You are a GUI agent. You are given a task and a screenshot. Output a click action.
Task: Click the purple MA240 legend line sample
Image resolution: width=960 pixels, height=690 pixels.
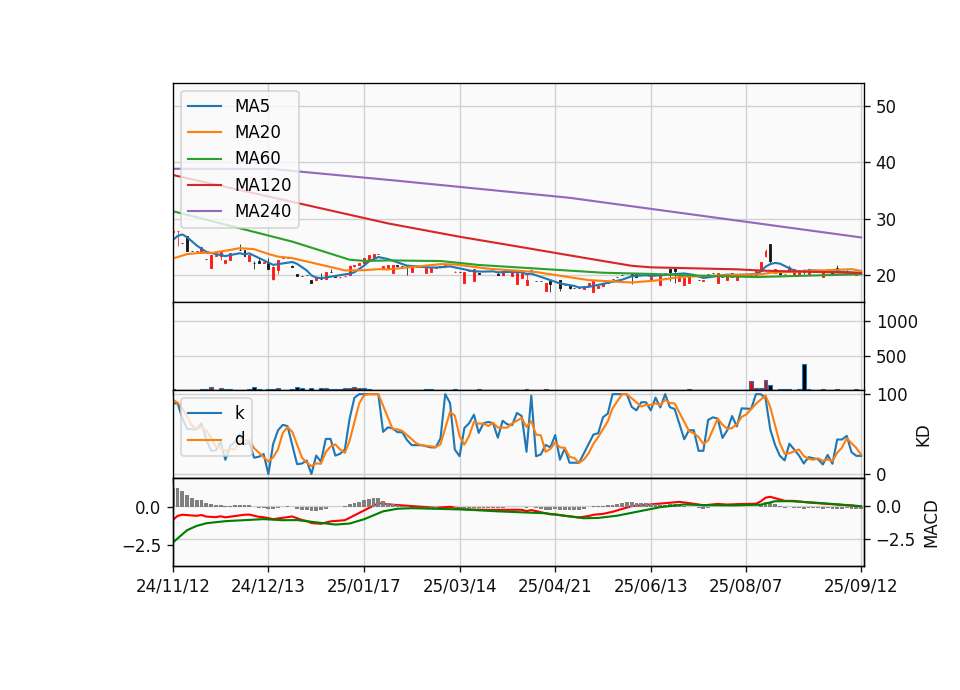point(204,211)
